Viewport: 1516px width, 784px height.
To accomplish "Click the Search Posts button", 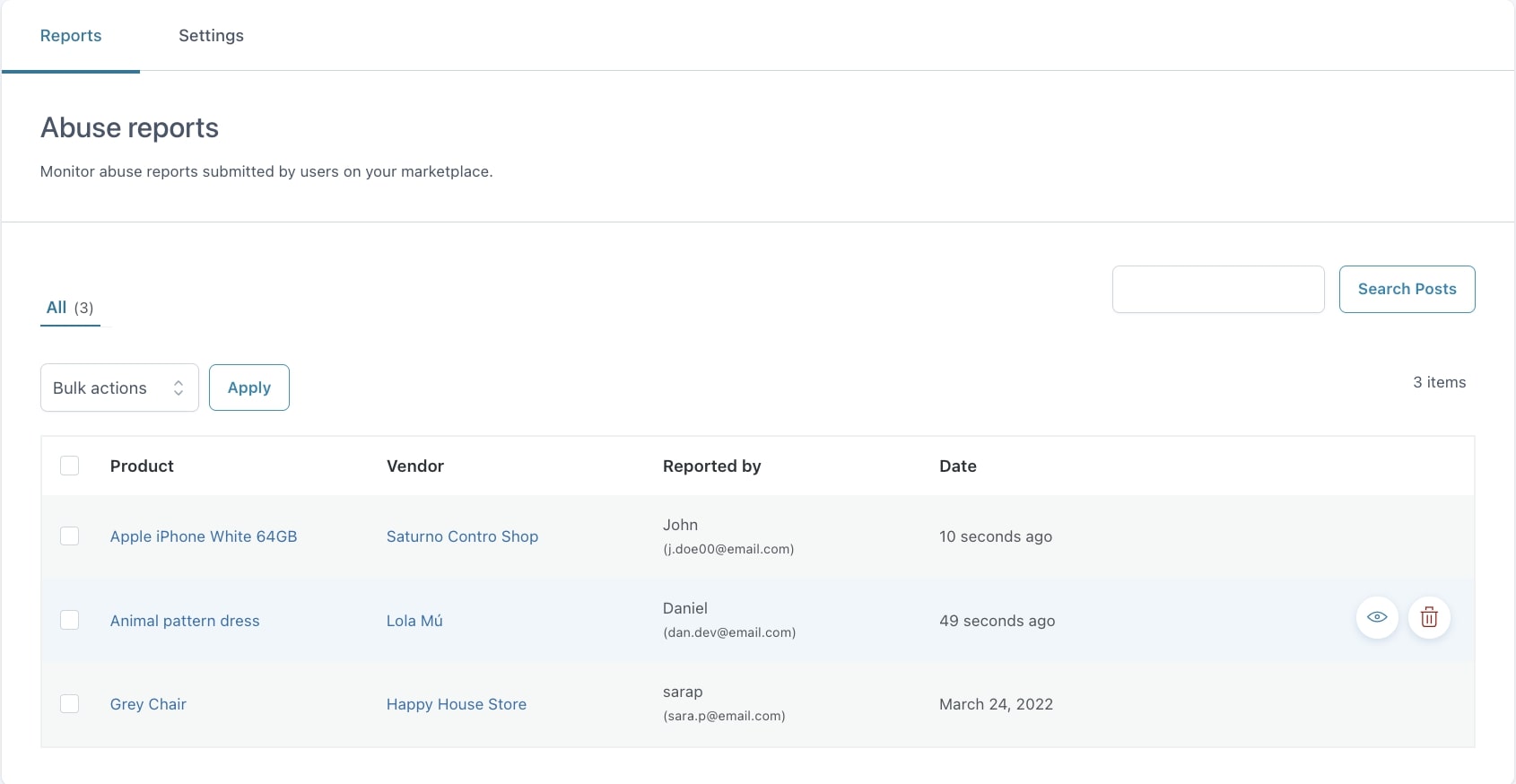I will point(1407,289).
